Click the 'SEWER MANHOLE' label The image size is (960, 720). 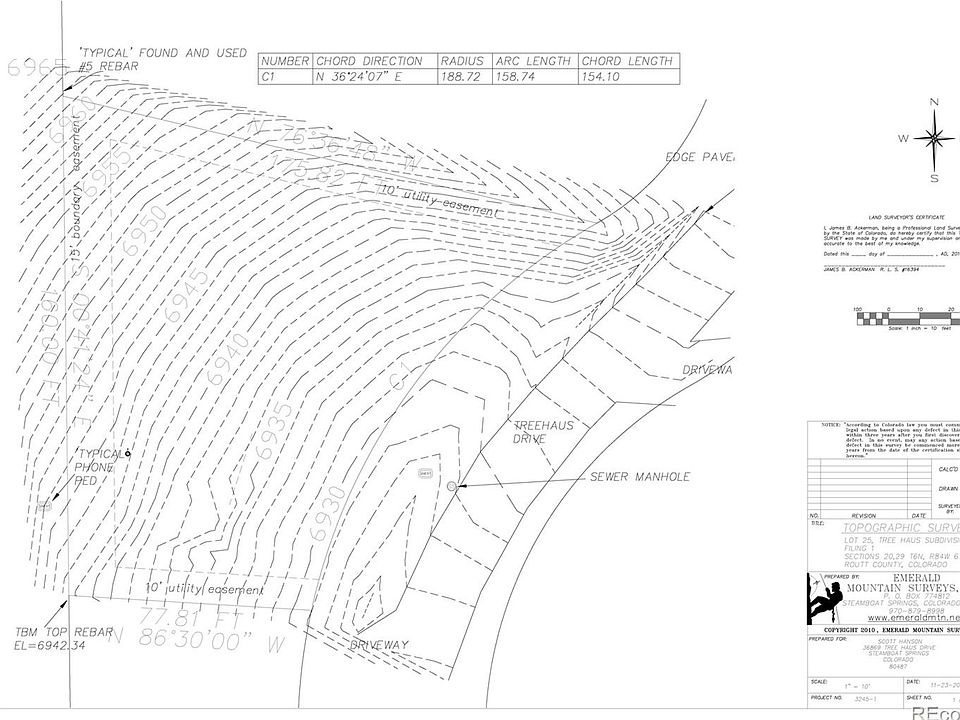tap(640, 476)
